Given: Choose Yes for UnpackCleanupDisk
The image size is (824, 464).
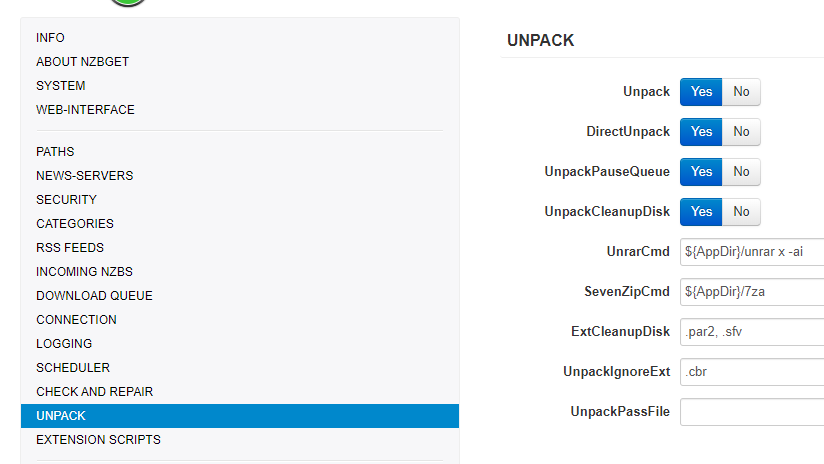Looking at the screenshot, I should click(x=702, y=212).
